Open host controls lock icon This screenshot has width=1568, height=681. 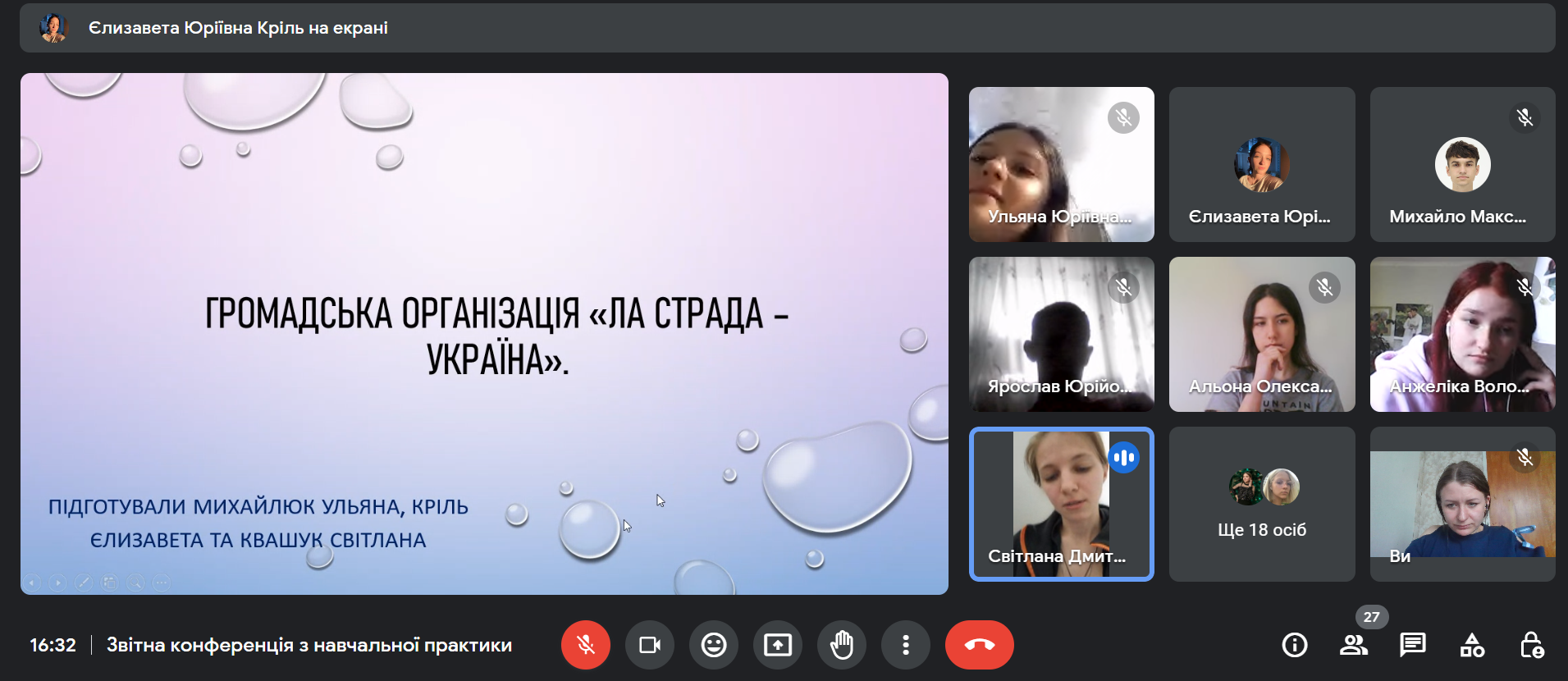coord(1531,645)
